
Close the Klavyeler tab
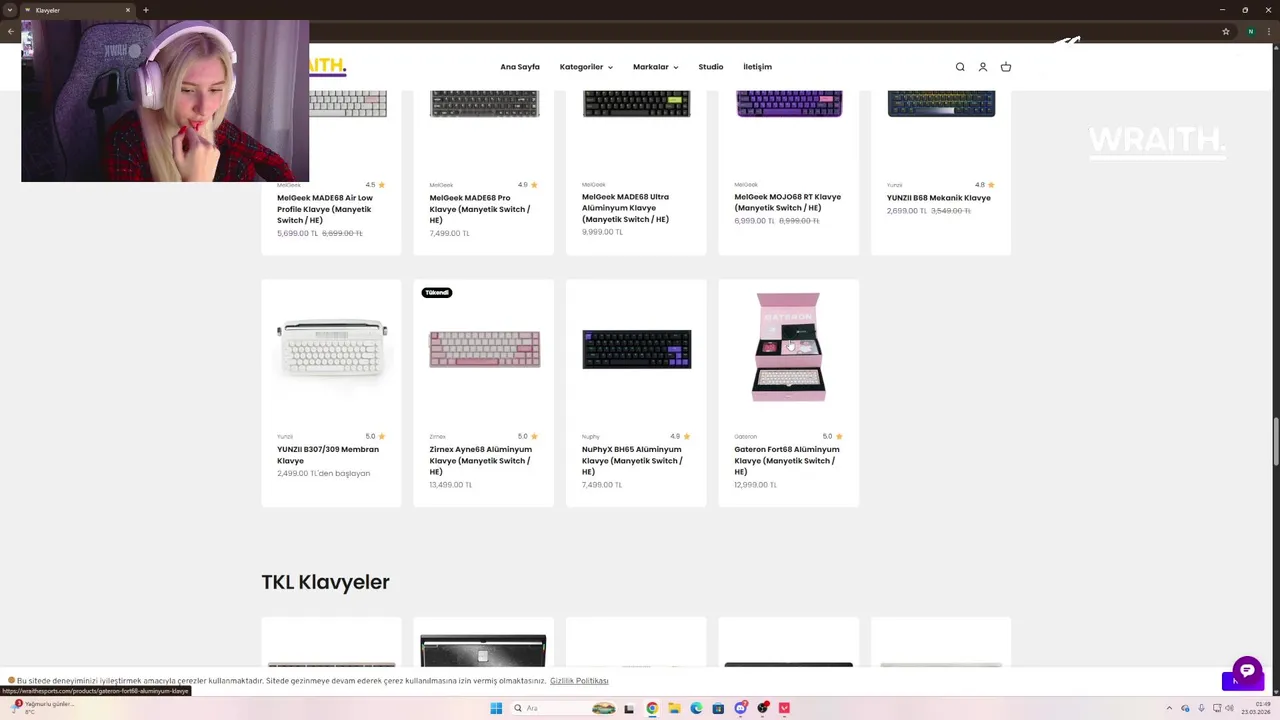pyautogui.click(x=128, y=10)
